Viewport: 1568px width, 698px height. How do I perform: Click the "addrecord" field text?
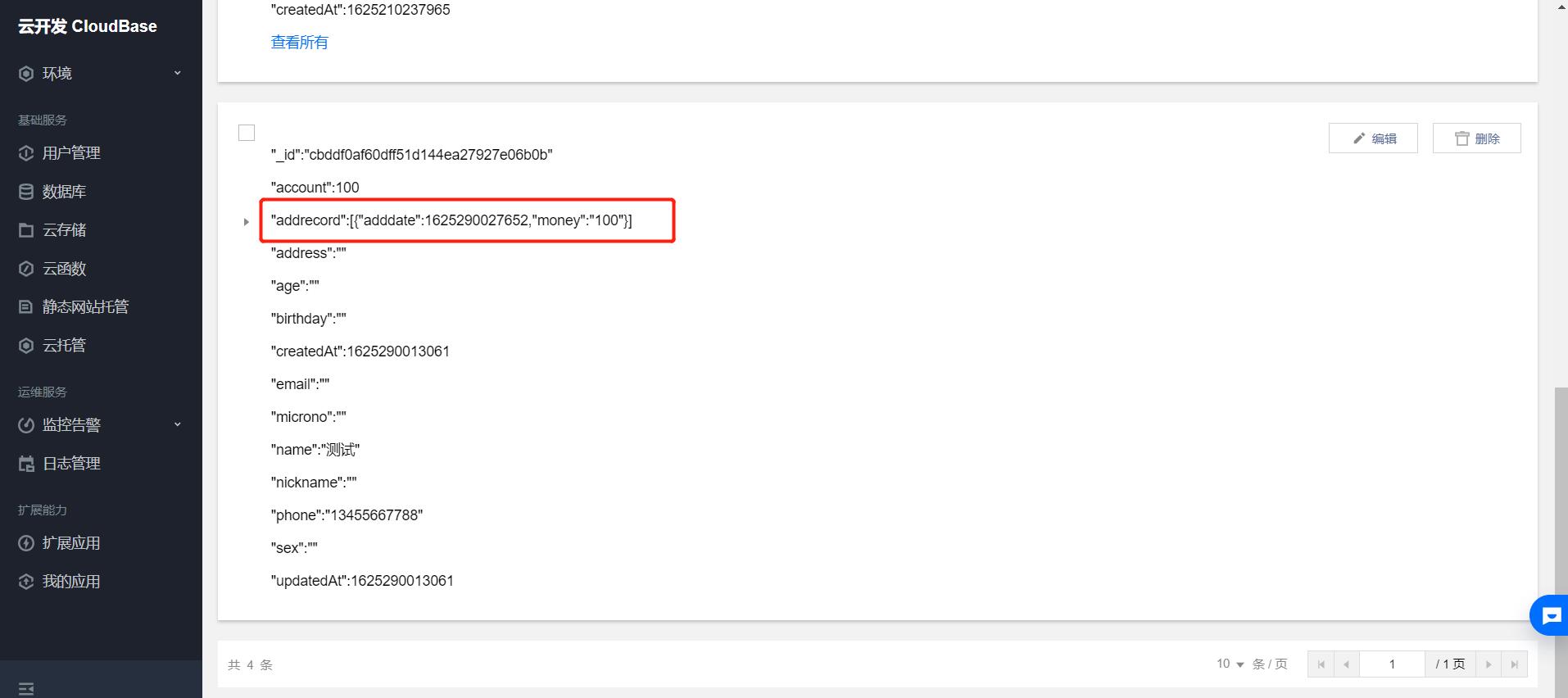point(451,220)
